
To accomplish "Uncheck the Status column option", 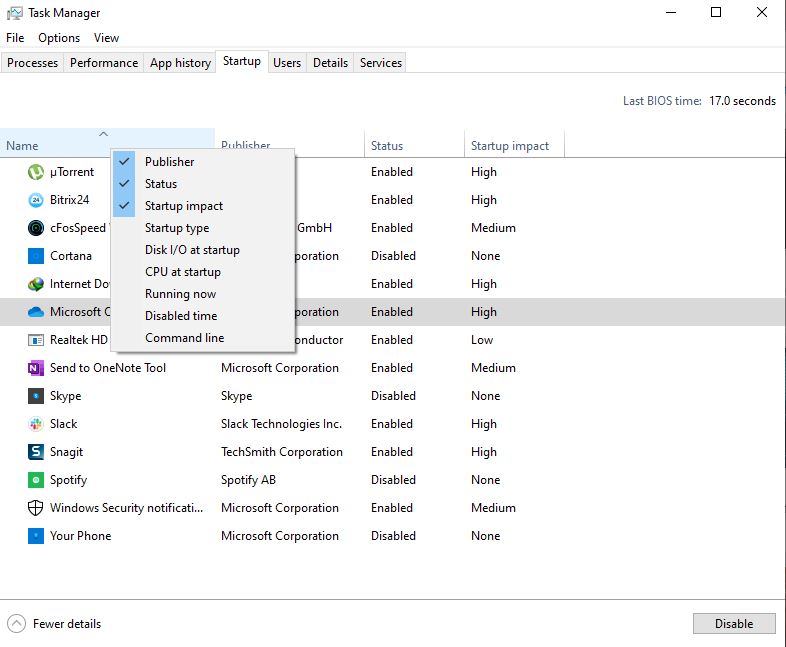I will 203,184.
